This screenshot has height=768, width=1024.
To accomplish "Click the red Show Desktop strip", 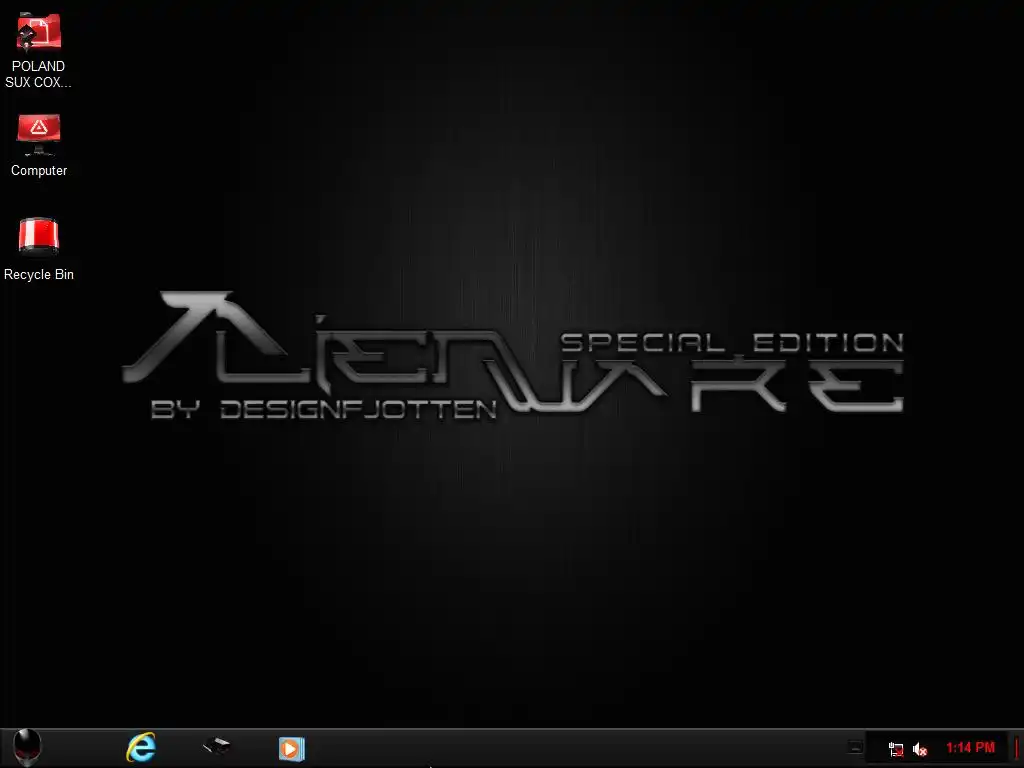I will 1017,748.
